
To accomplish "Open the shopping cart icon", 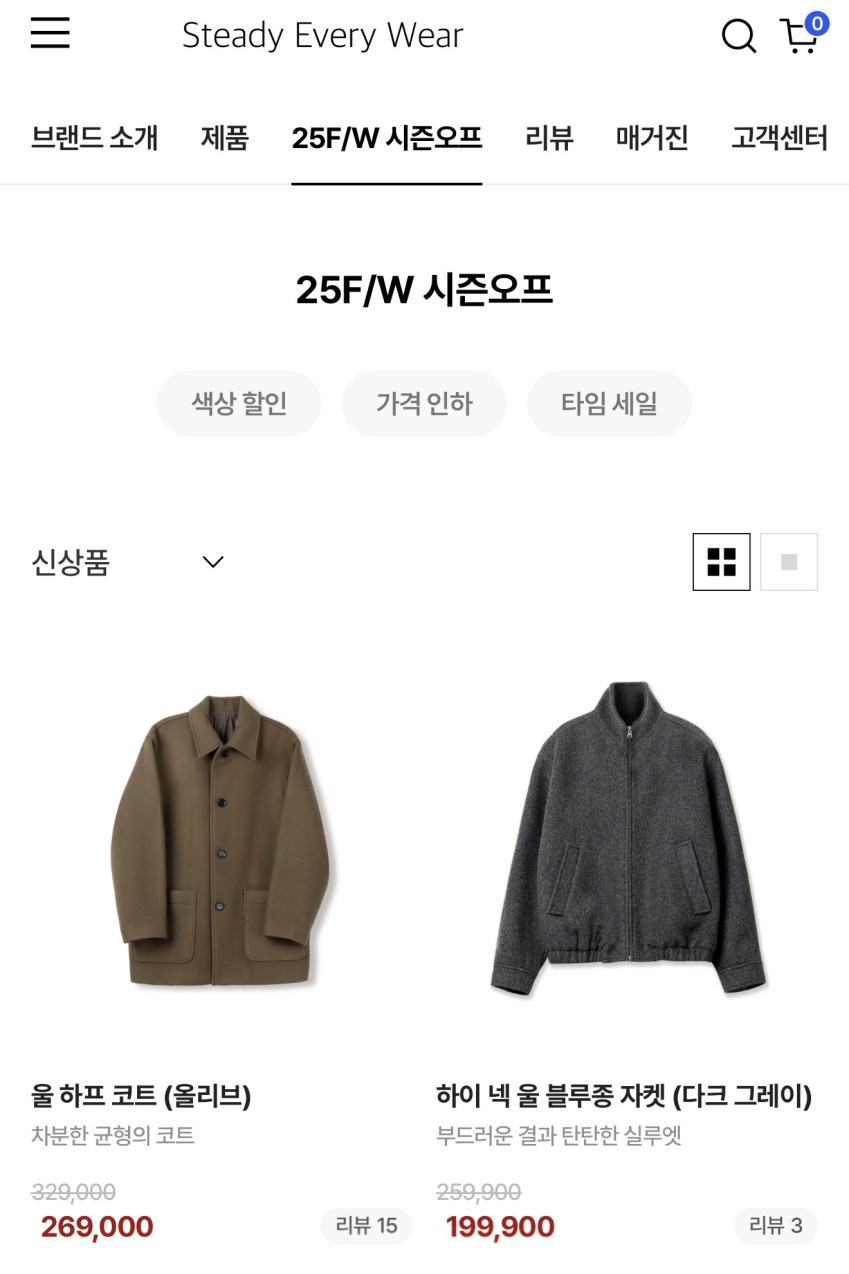I will point(799,36).
